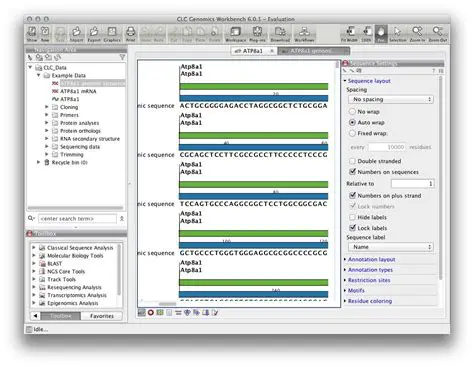Select the Auto wrap radio button
The height and width of the screenshot is (367, 474).
pyautogui.click(x=352, y=122)
